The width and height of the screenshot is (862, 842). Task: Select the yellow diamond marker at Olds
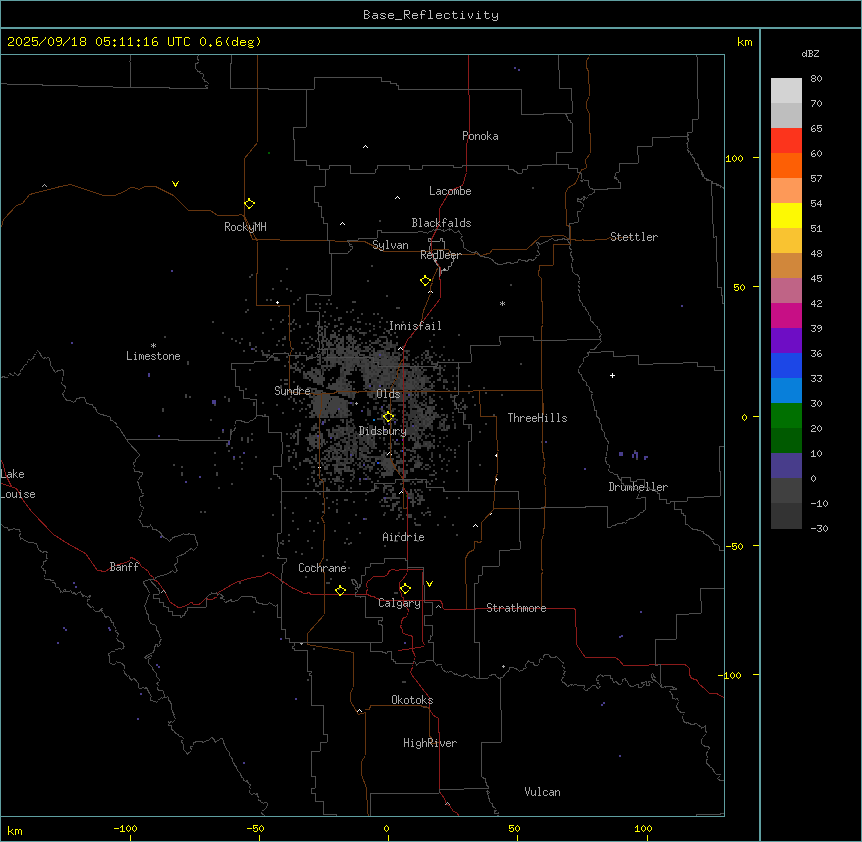(389, 417)
